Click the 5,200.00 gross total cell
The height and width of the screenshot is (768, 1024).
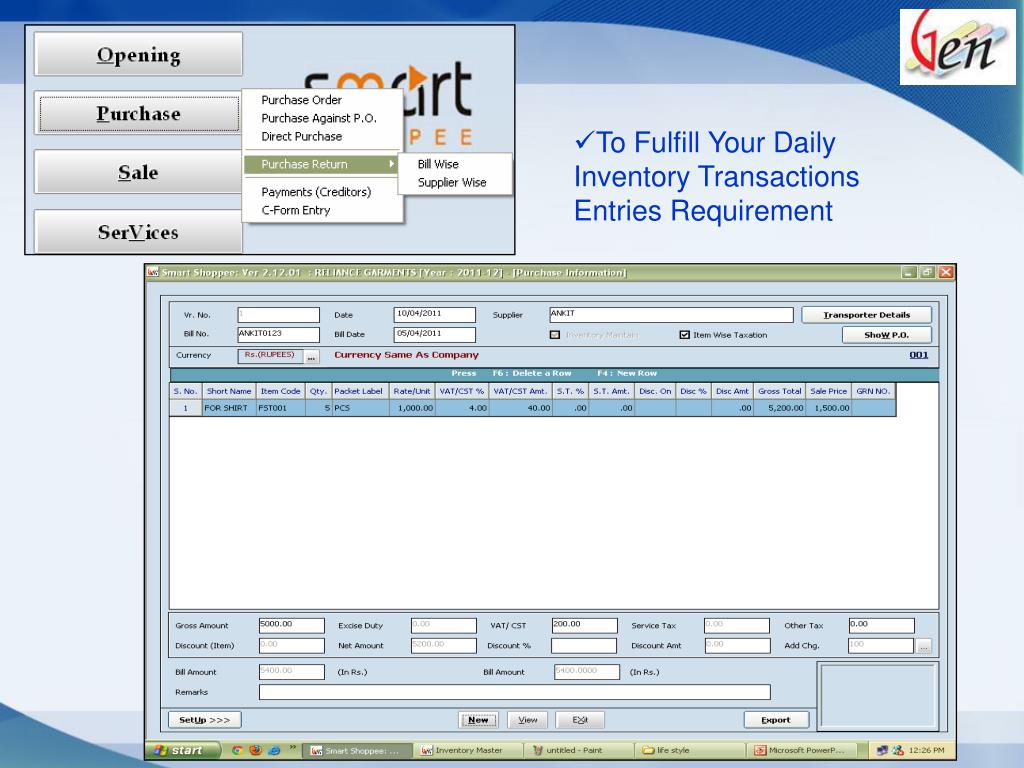[x=779, y=408]
